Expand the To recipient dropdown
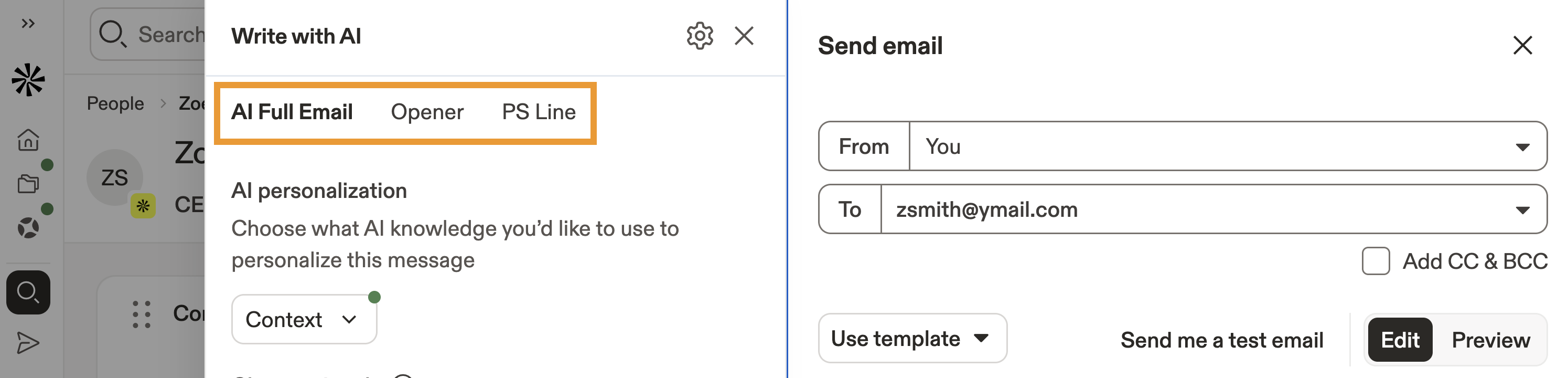 coord(1521,209)
